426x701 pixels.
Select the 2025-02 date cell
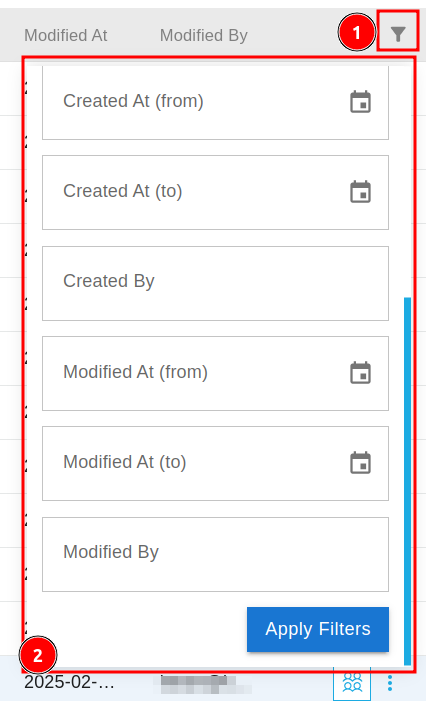click(69, 683)
